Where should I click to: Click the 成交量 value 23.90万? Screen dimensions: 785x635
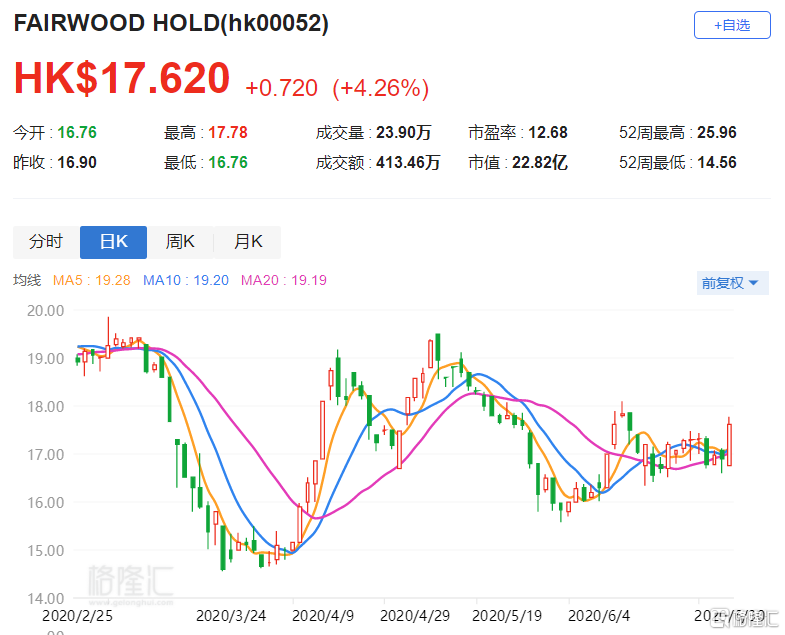pyautogui.click(x=404, y=133)
